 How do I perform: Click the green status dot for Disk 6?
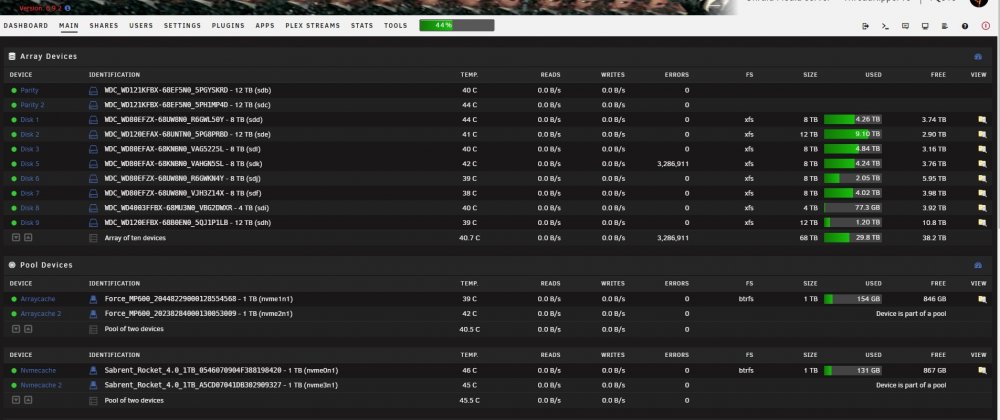(x=14, y=179)
